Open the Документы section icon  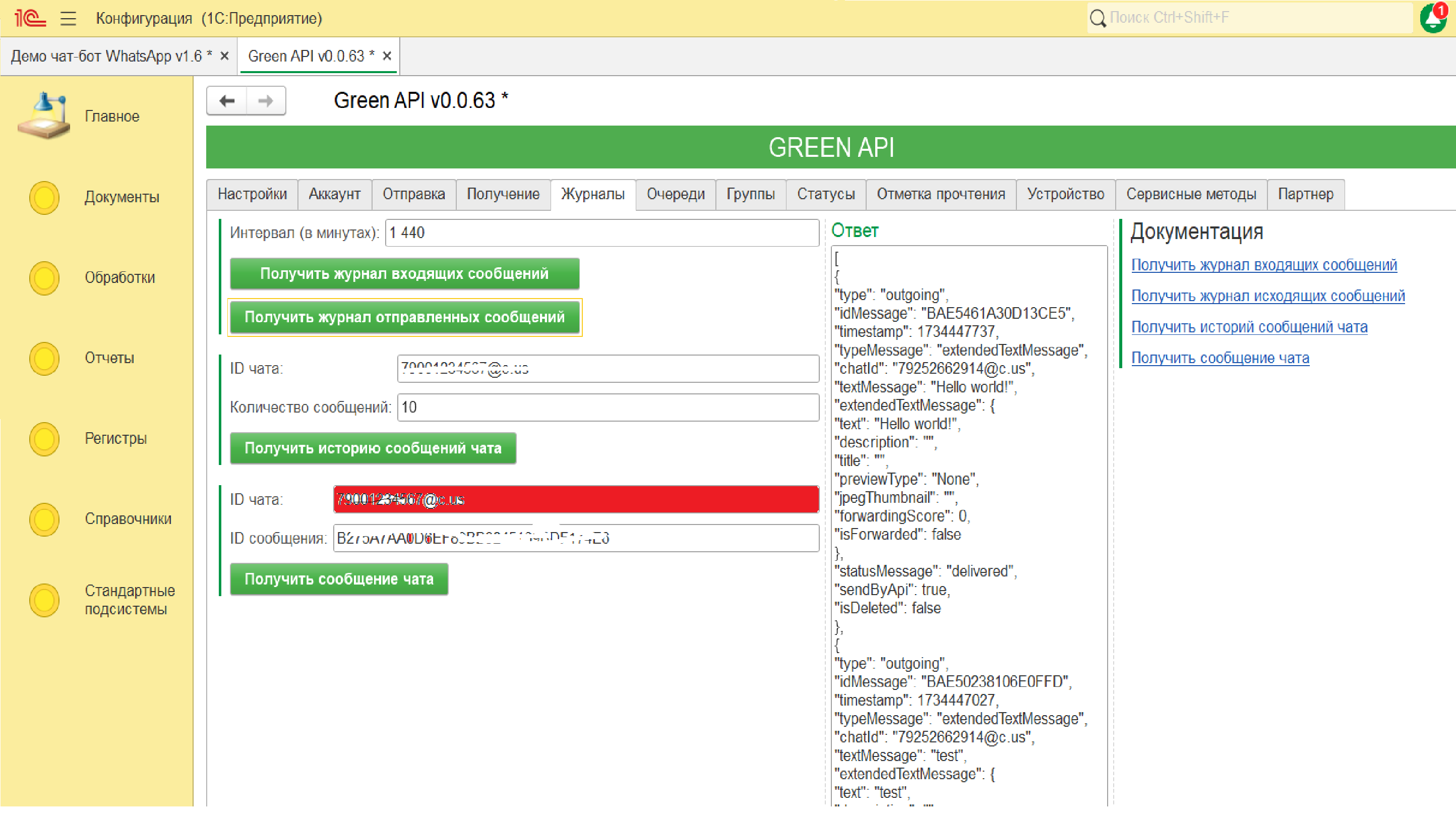(44, 197)
